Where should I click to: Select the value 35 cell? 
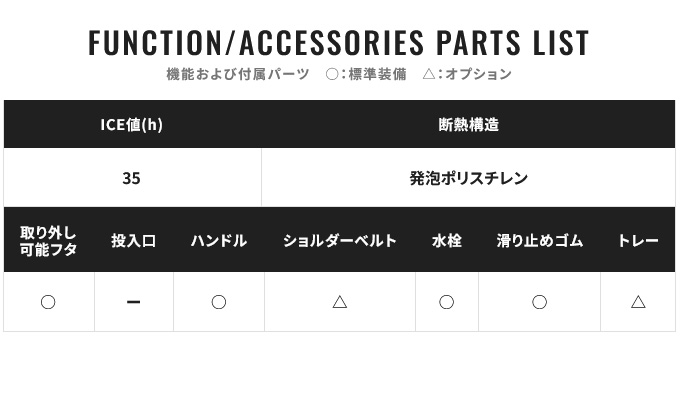coord(132,178)
